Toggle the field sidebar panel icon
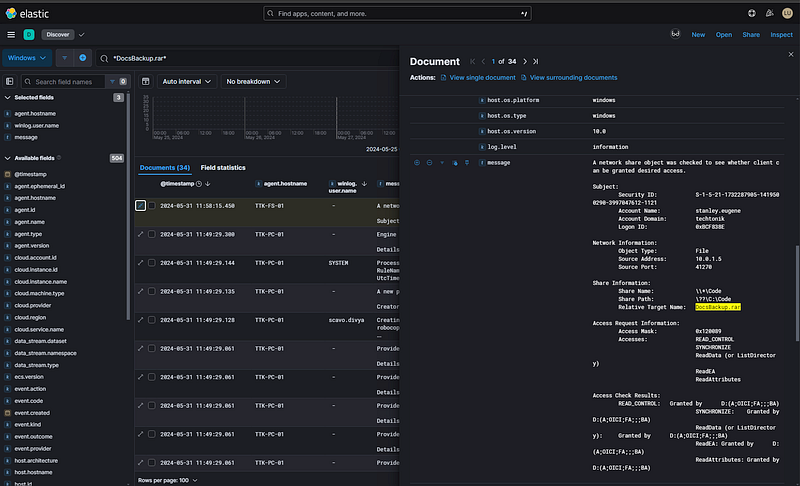Screen dimensions: 800x486 10,82
